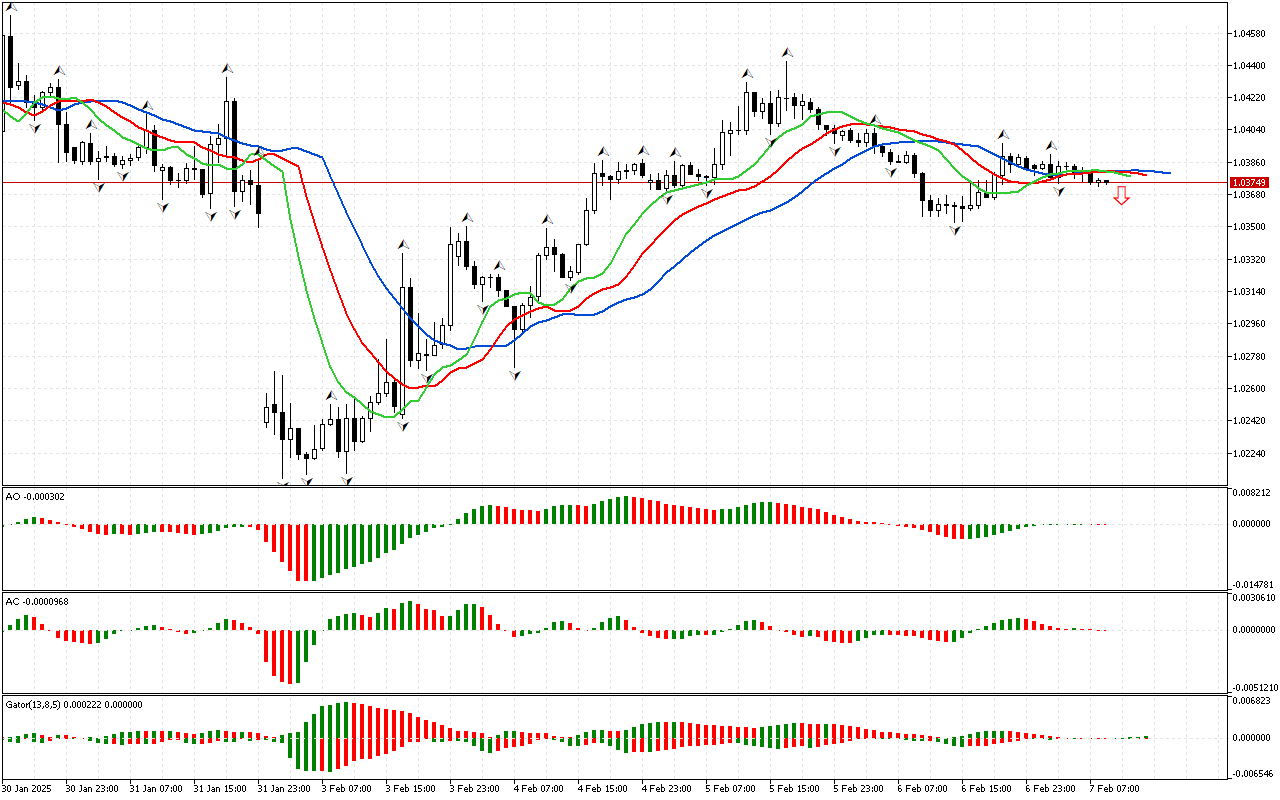Click the 1.03320 price scale value
Screen dimensions: 1280x800
pos(1251,259)
